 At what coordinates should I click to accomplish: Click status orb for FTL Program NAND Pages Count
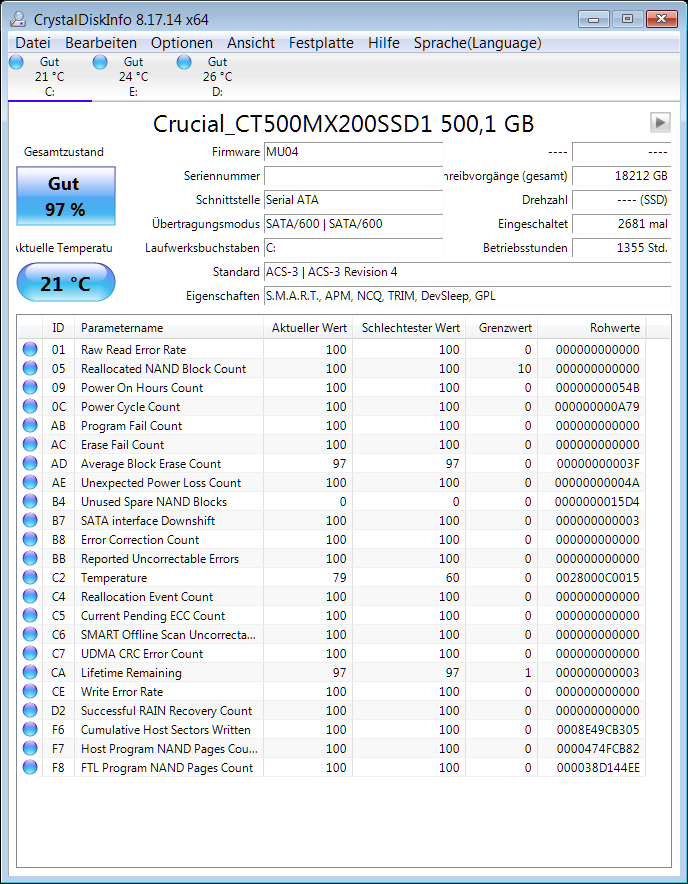pyautogui.click(x=30, y=768)
